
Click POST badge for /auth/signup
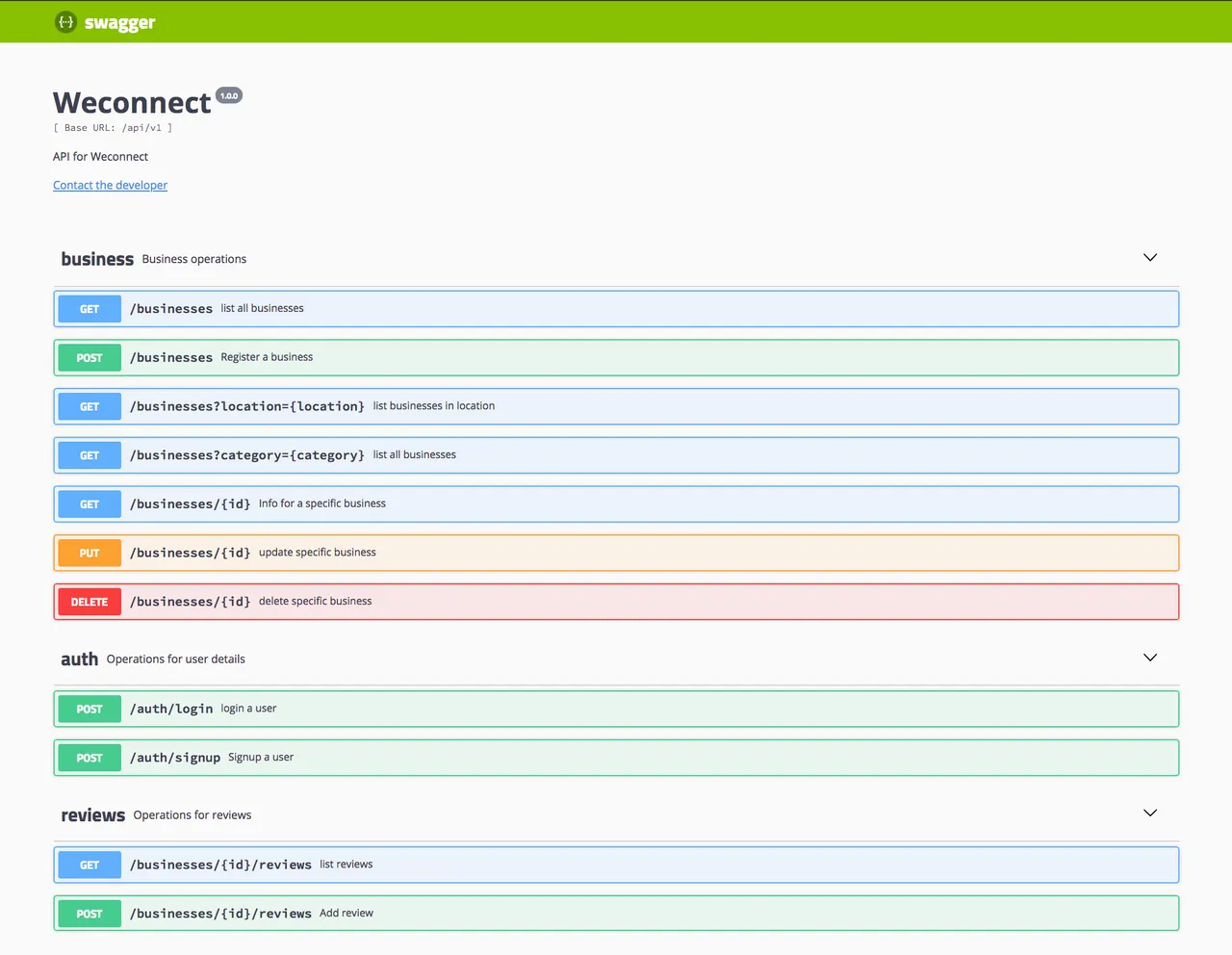point(90,758)
